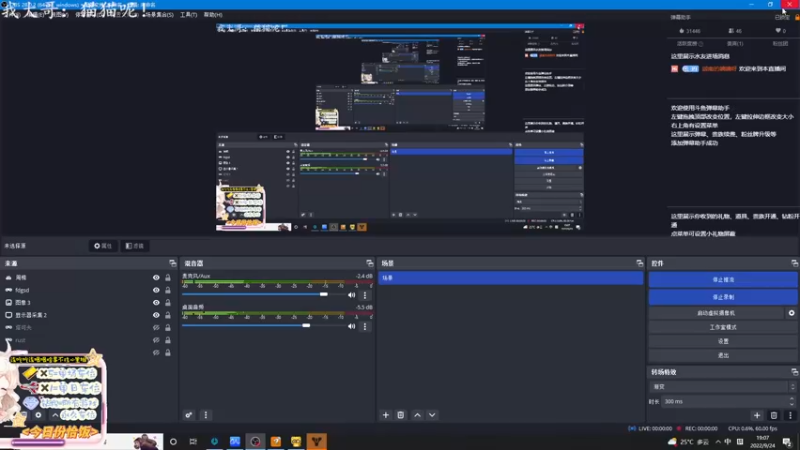The image size is (800, 450).
Task: Open the weather widget showing 25°C
Action: click(x=689, y=442)
